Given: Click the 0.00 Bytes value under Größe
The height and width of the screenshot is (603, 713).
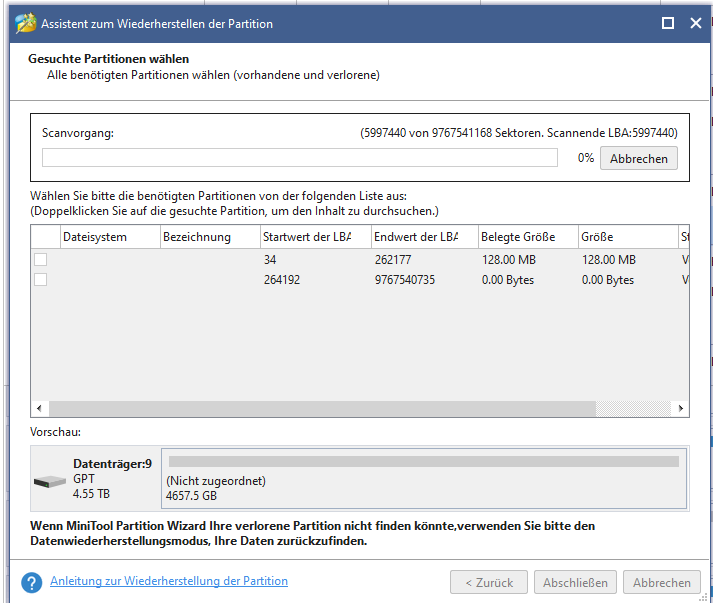Looking at the screenshot, I should tap(608, 280).
